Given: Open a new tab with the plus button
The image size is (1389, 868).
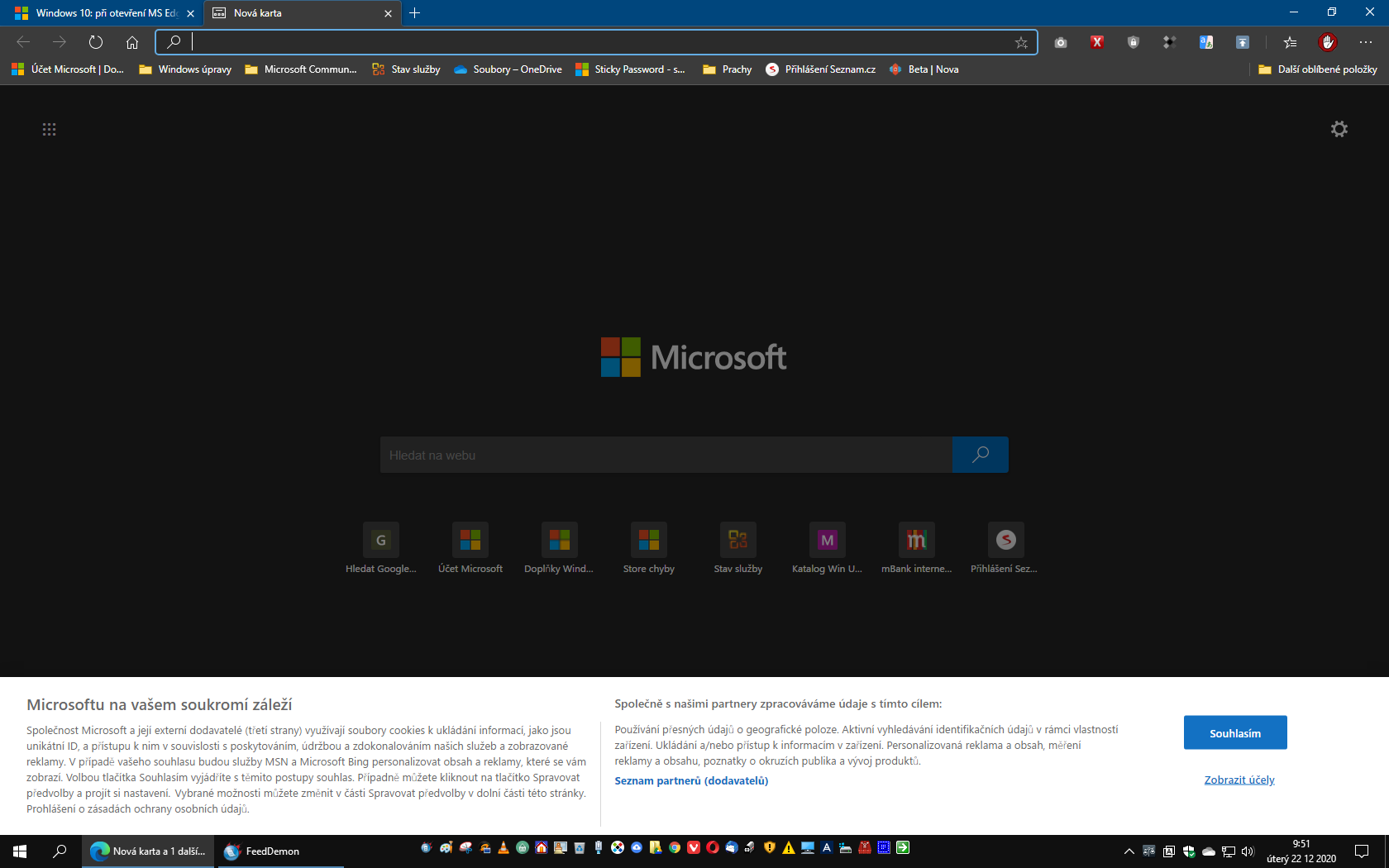Looking at the screenshot, I should tap(415, 12).
